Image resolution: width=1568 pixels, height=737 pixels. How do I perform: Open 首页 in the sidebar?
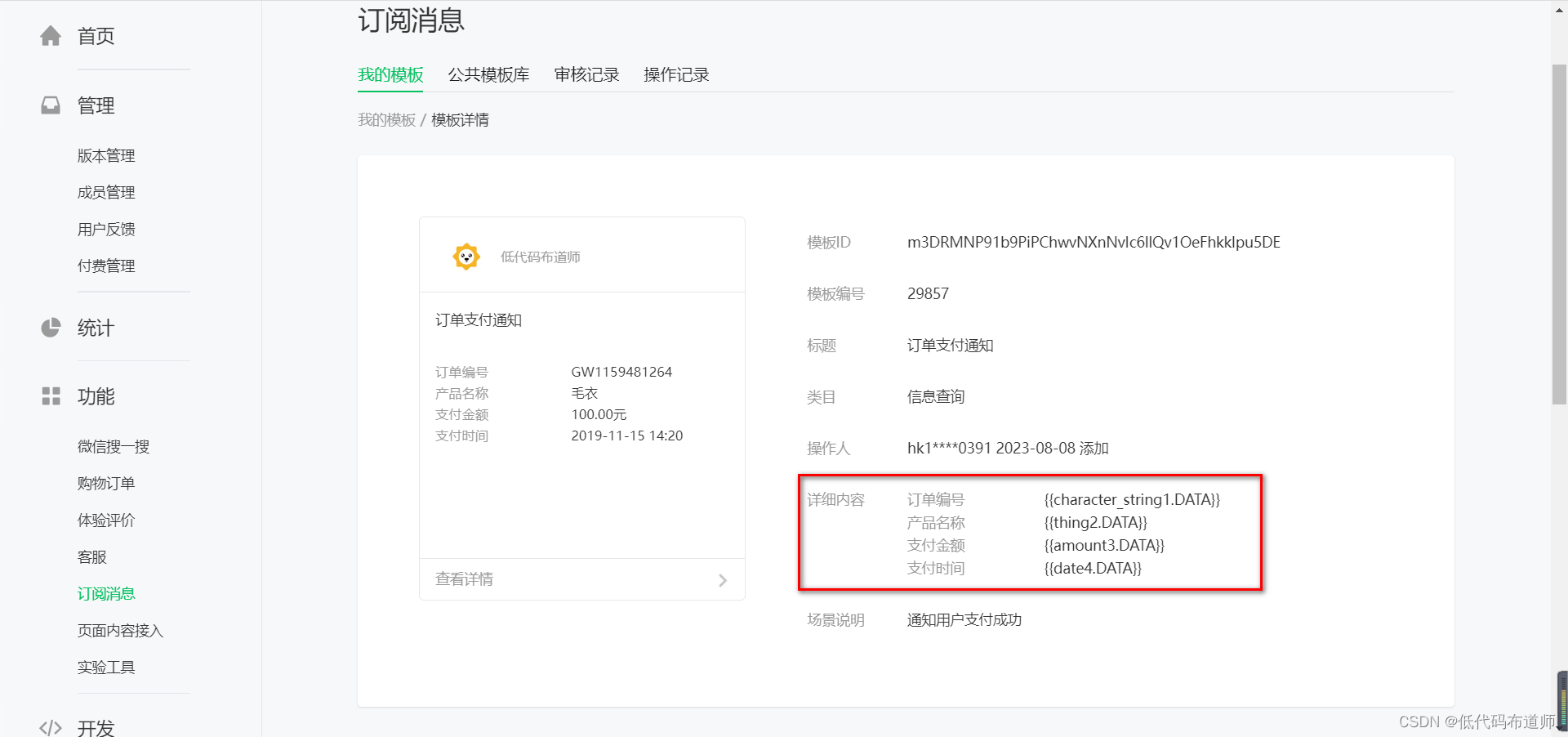point(96,36)
